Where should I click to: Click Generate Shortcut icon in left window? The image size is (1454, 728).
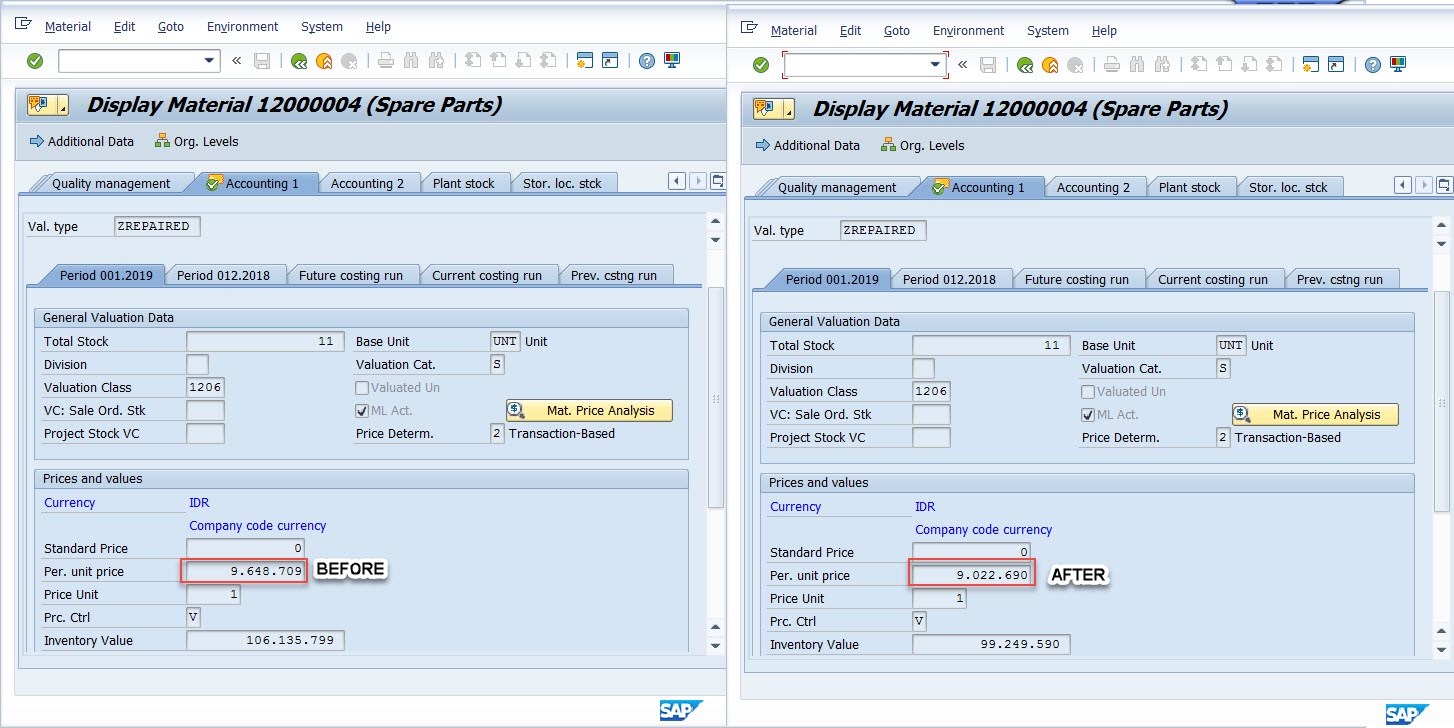coord(610,61)
